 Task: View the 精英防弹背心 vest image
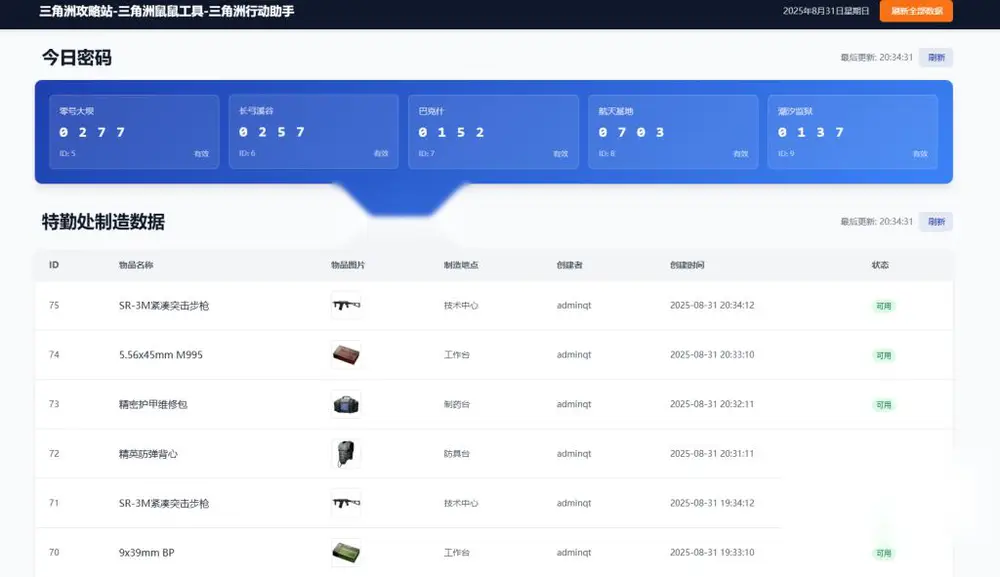[346, 453]
